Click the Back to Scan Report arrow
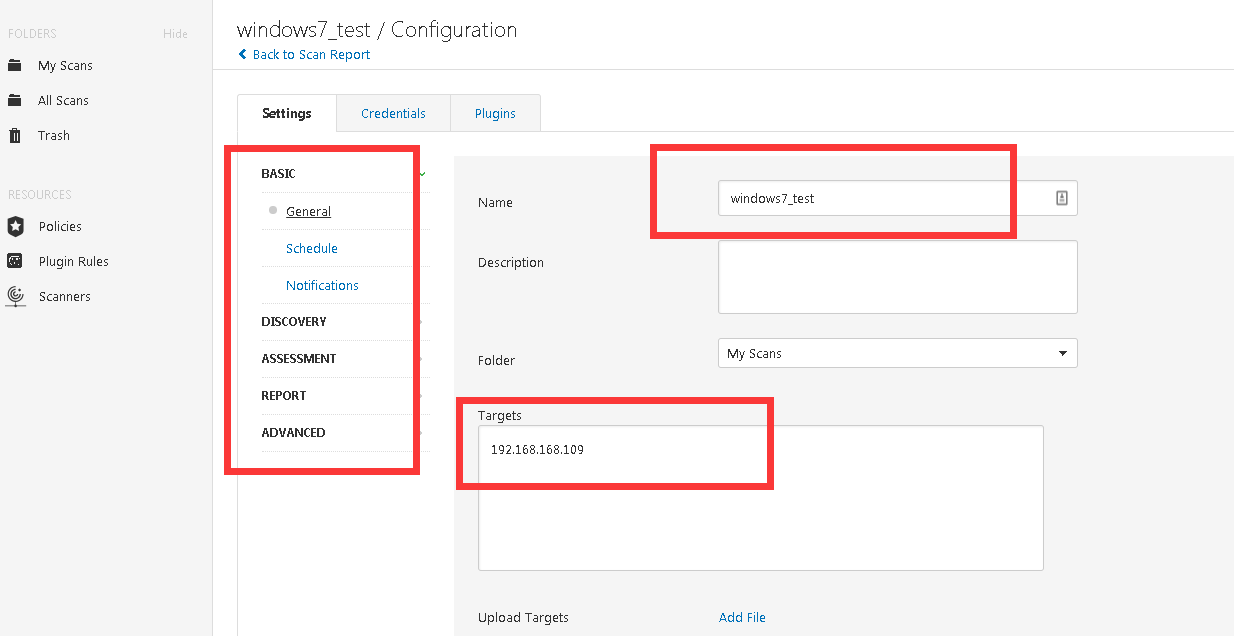Screen dimensions: 1234x636 pos(243,55)
